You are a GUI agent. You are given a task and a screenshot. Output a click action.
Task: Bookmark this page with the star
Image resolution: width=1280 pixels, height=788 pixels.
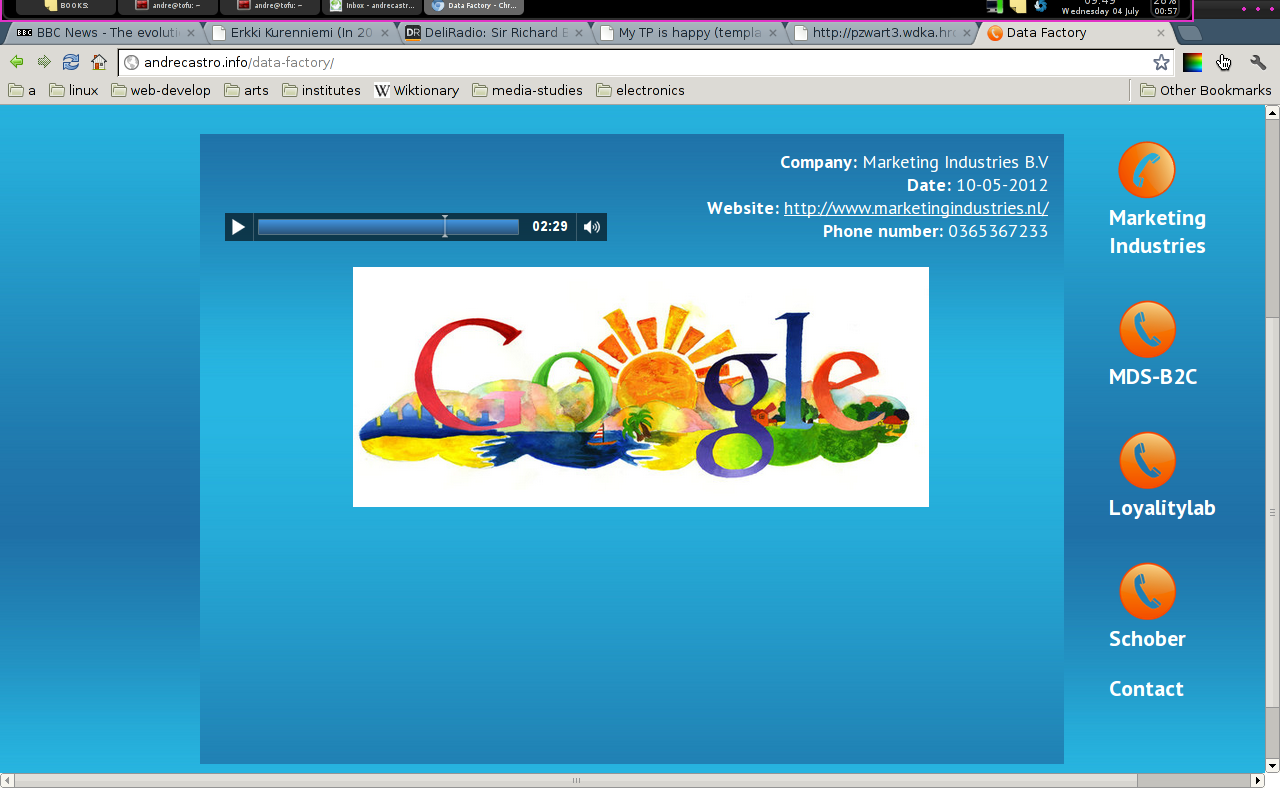(x=1161, y=62)
